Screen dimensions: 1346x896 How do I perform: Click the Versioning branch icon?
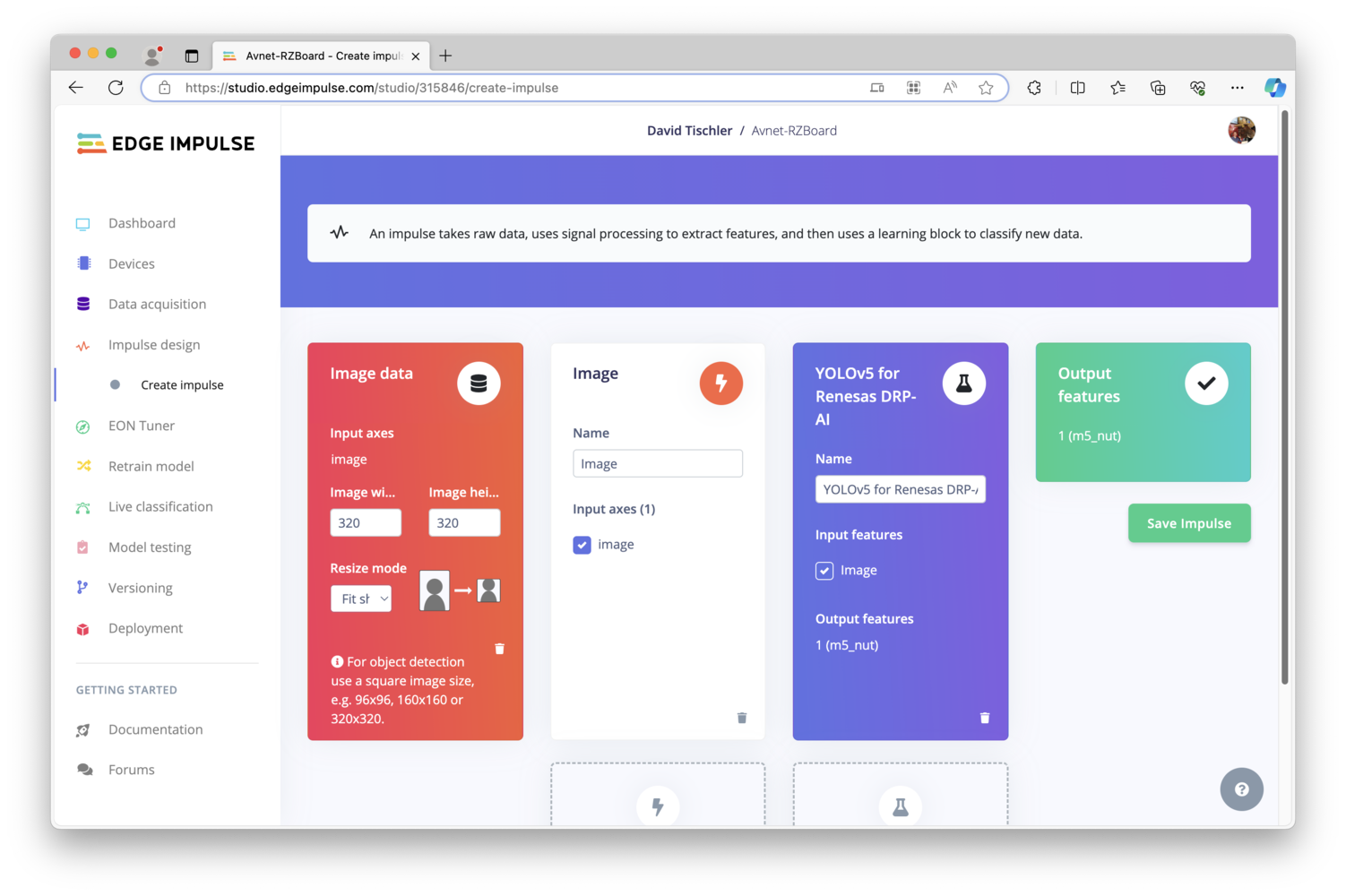coord(82,588)
